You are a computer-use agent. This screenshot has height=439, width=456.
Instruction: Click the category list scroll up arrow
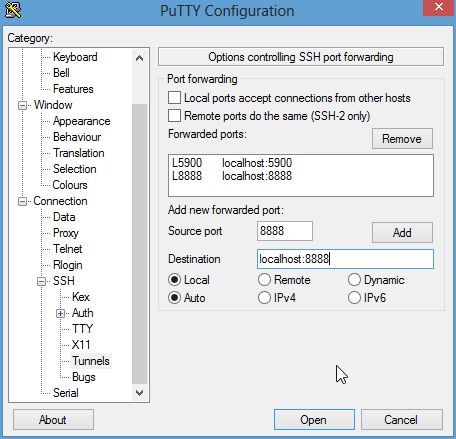coord(140,58)
